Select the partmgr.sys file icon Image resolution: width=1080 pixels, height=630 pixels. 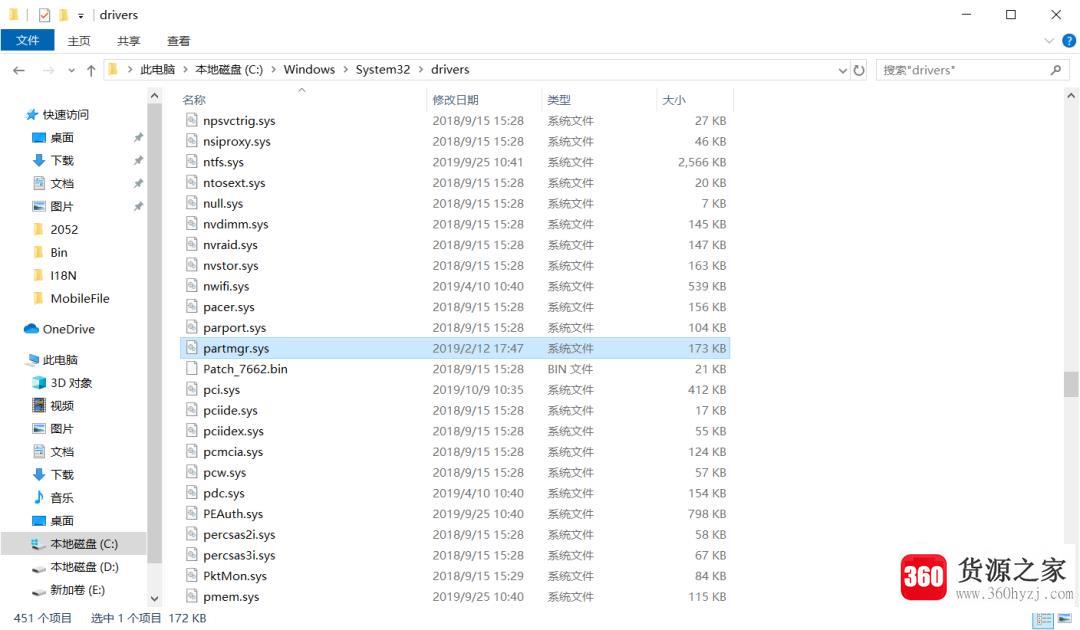point(191,348)
